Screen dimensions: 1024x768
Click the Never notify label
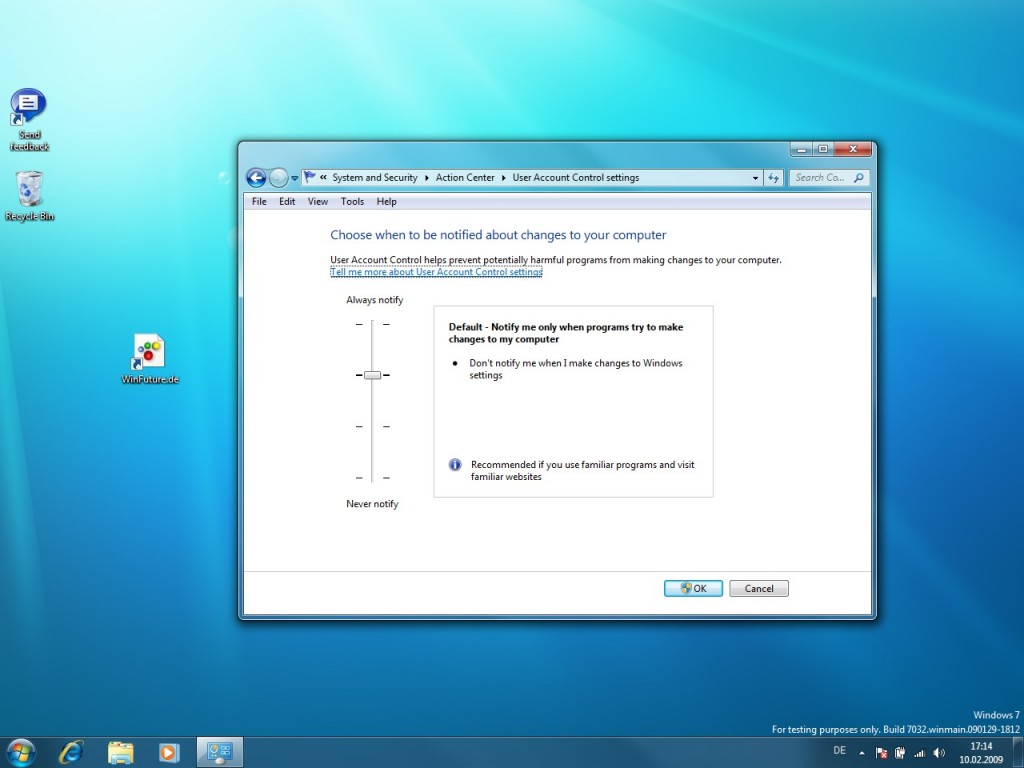tap(372, 504)
